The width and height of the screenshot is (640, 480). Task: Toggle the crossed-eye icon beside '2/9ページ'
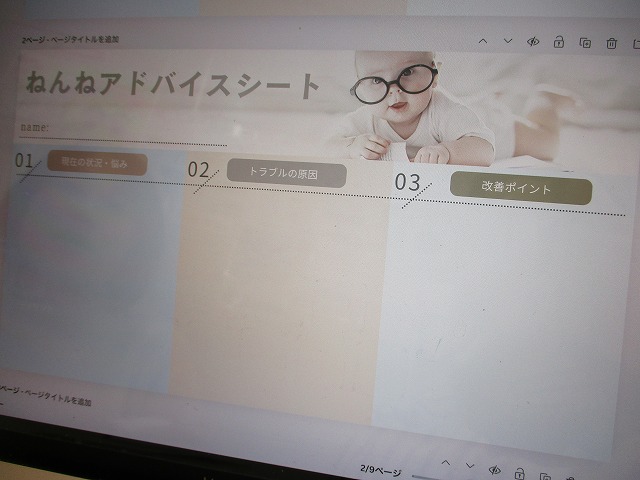coord(495,470)
